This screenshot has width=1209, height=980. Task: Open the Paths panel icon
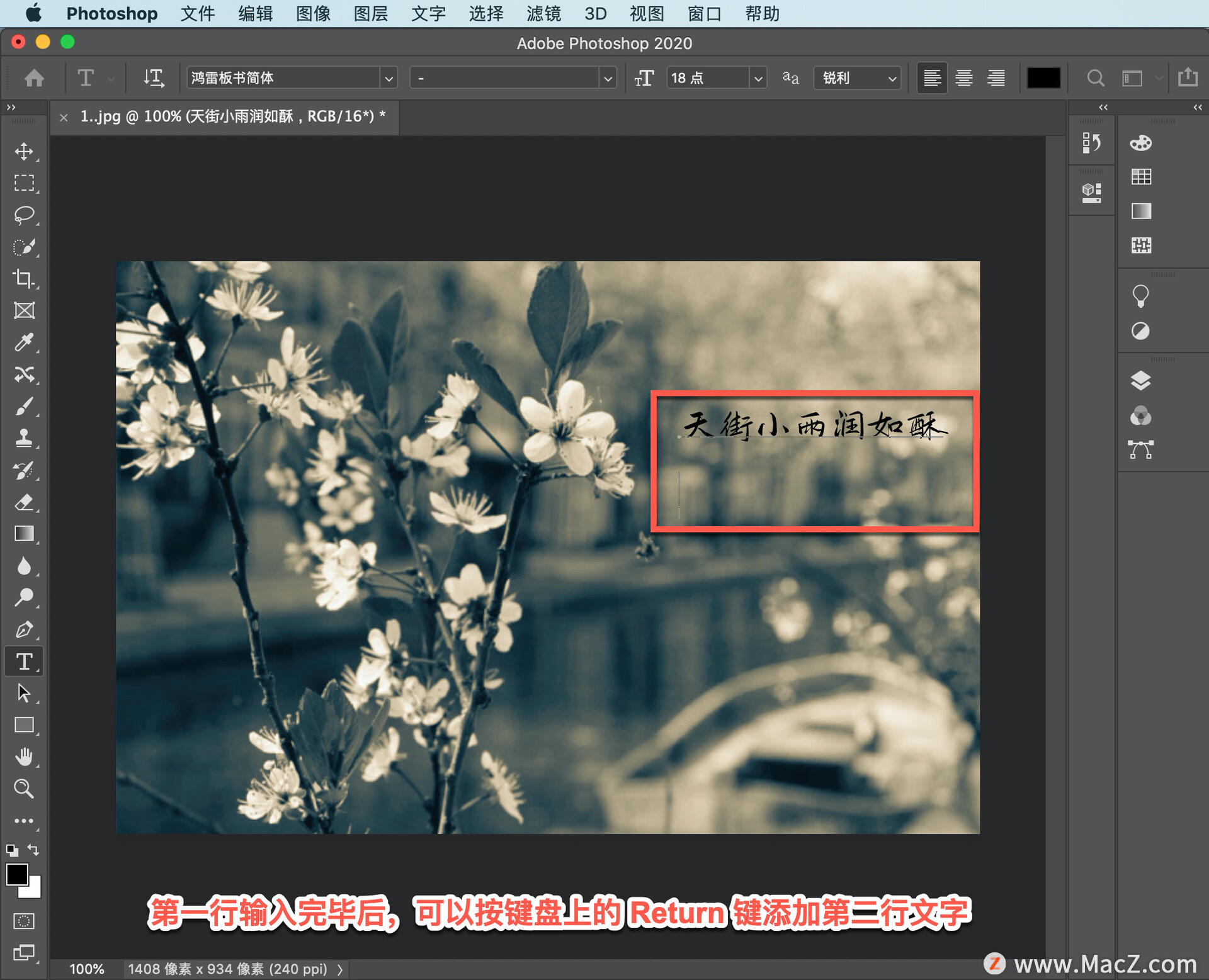coord(1140,449)
